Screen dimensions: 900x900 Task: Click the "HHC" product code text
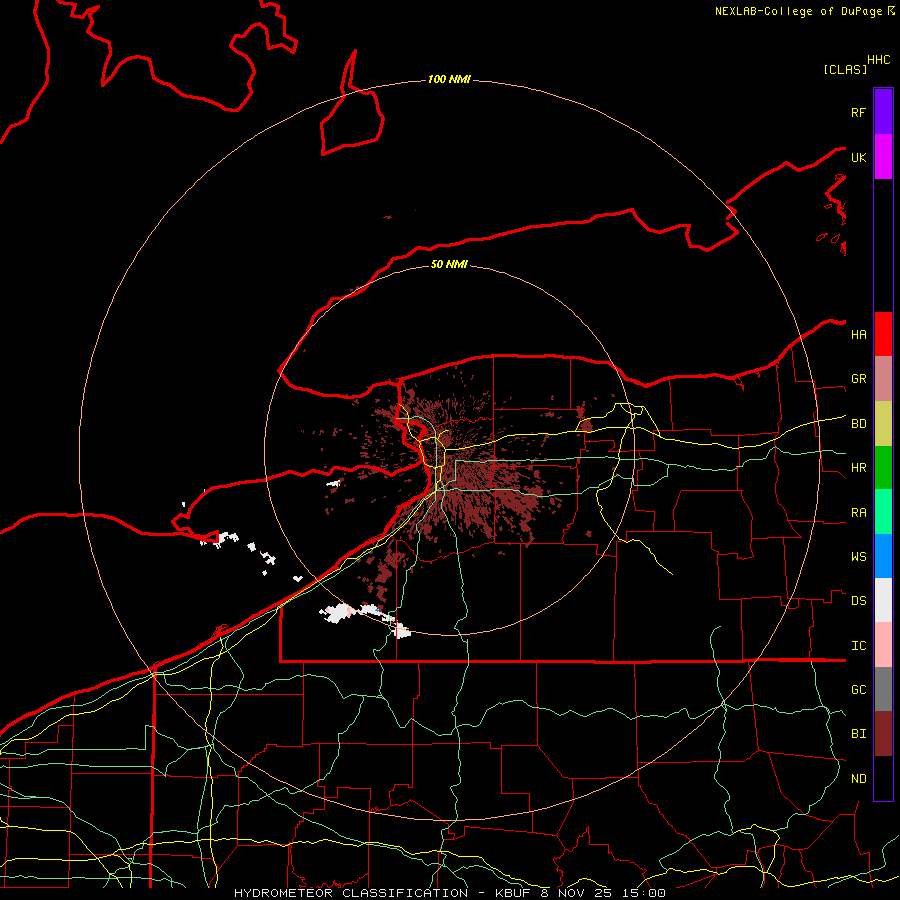pos(878,60)
